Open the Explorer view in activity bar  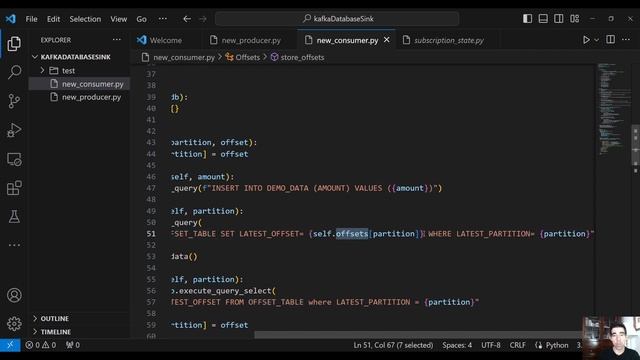click(14, 44)
